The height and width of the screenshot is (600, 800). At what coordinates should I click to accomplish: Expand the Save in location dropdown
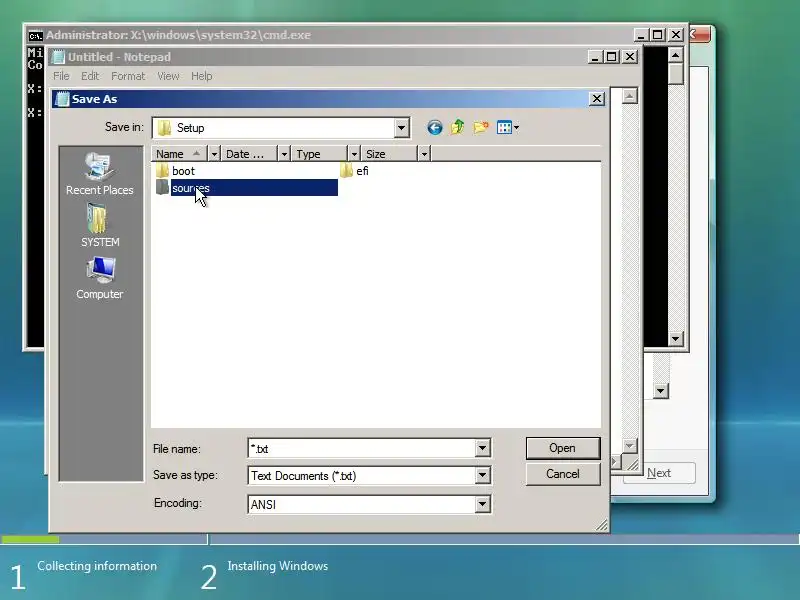point(402,128)
